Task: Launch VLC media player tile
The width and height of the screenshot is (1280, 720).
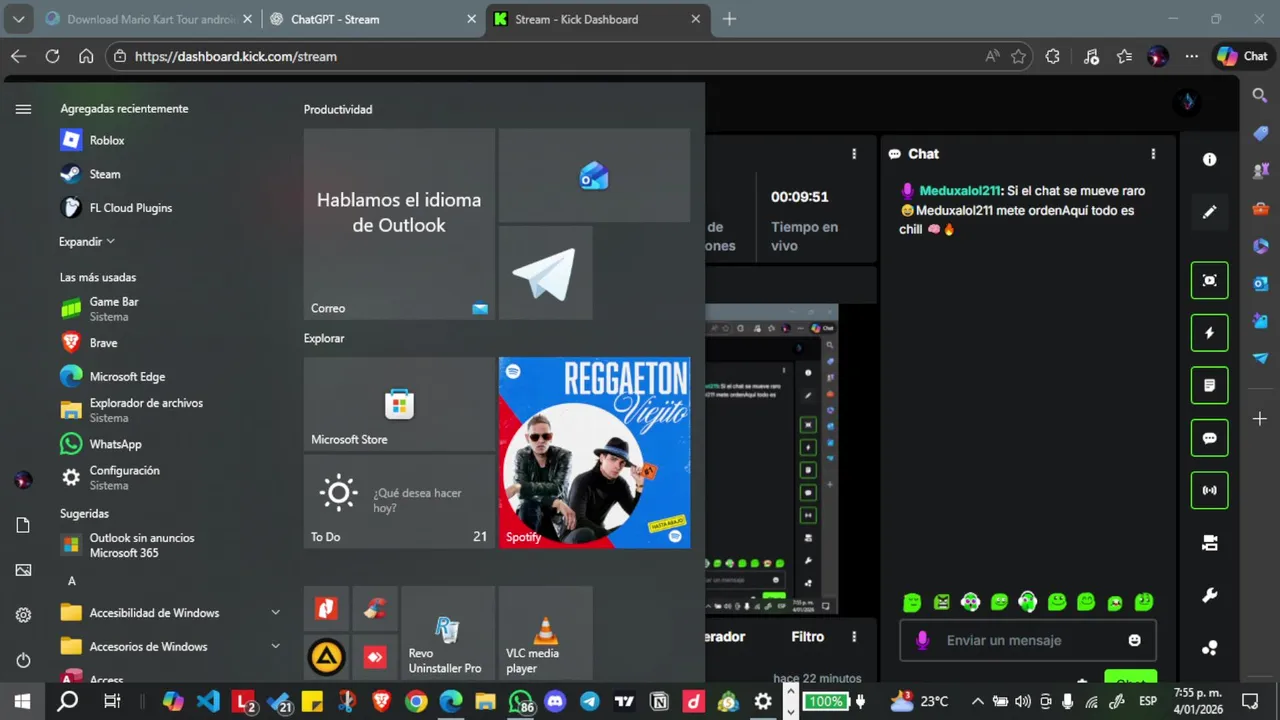Action: click(x=545, y=633)
